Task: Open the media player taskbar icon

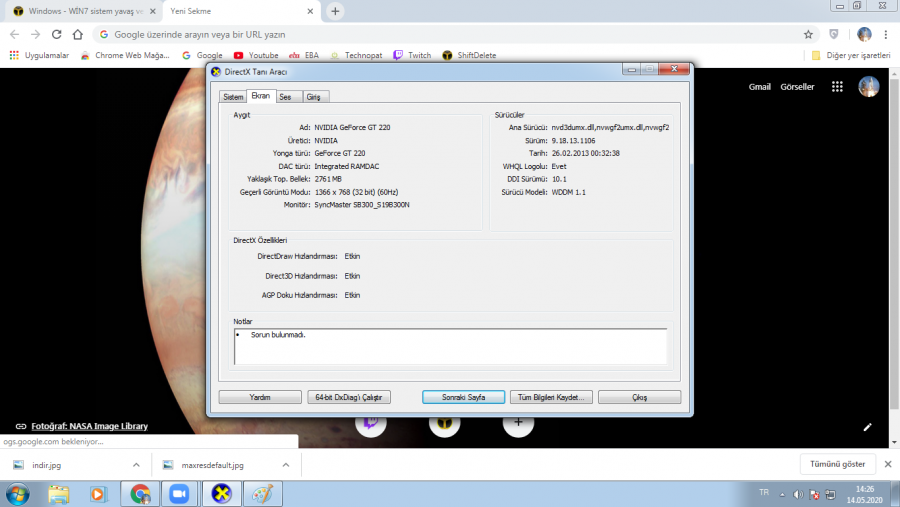Action: (x=98, y=494)
